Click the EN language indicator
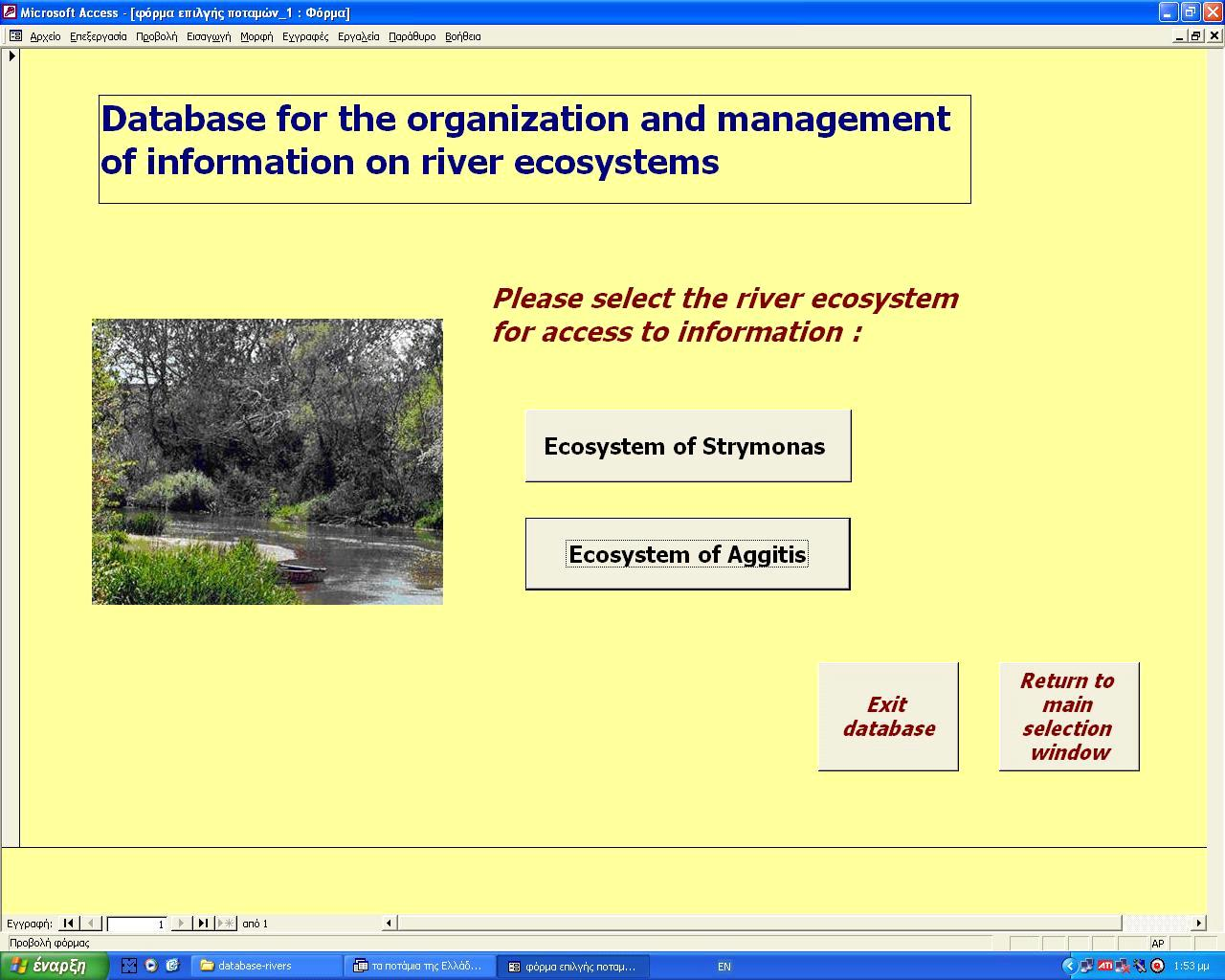 pos(724,967)
